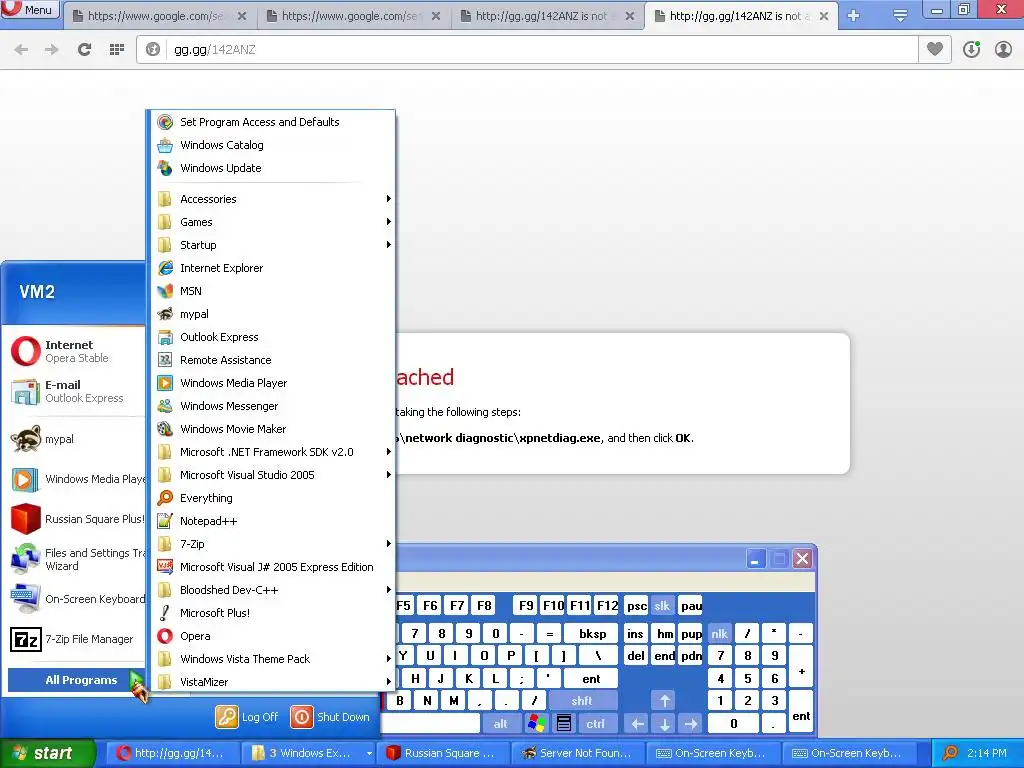Viewport: 1024px width, 768px height.
Task: Click the ent key beside apostrophe
Action: pos(591,679)
